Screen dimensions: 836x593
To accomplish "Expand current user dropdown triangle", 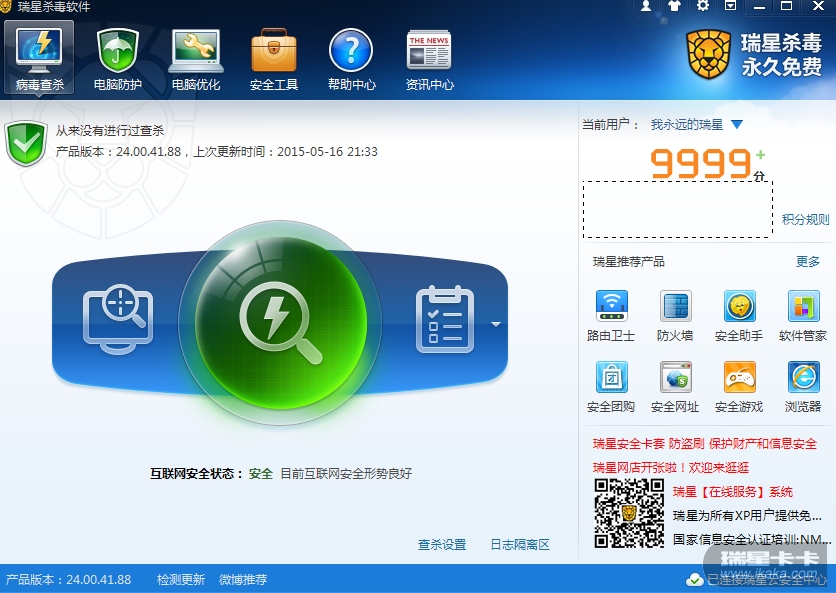I will 737,125.
